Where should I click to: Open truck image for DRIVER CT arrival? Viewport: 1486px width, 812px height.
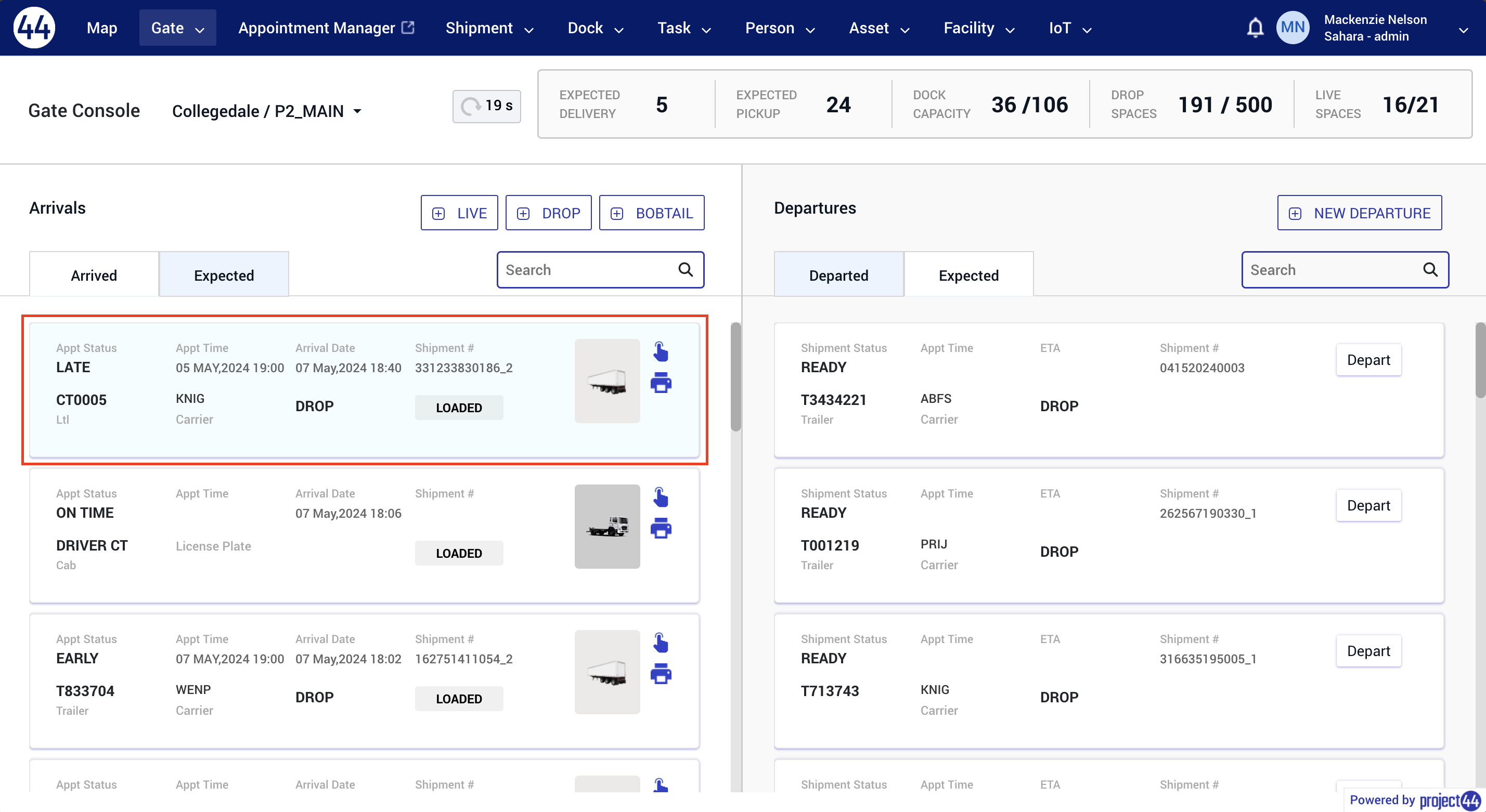coord(607,526)
